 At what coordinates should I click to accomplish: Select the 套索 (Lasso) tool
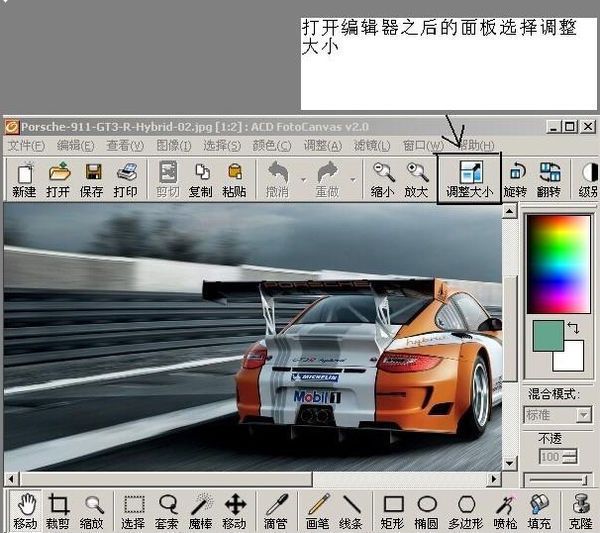[167, 511]
